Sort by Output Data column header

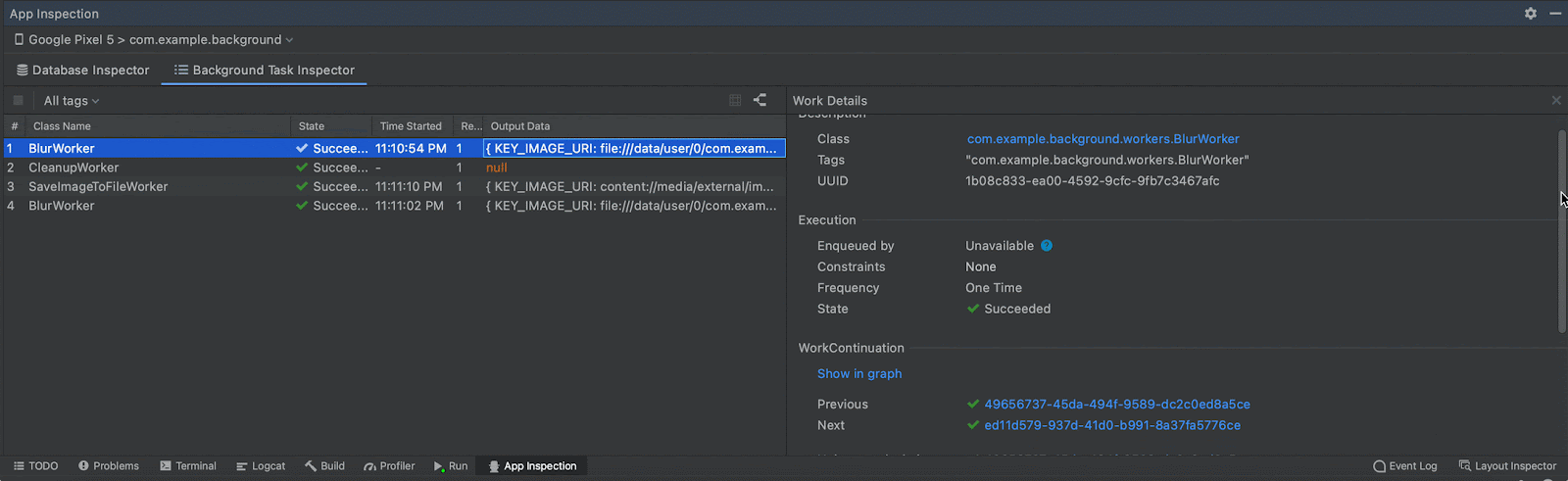634,126
